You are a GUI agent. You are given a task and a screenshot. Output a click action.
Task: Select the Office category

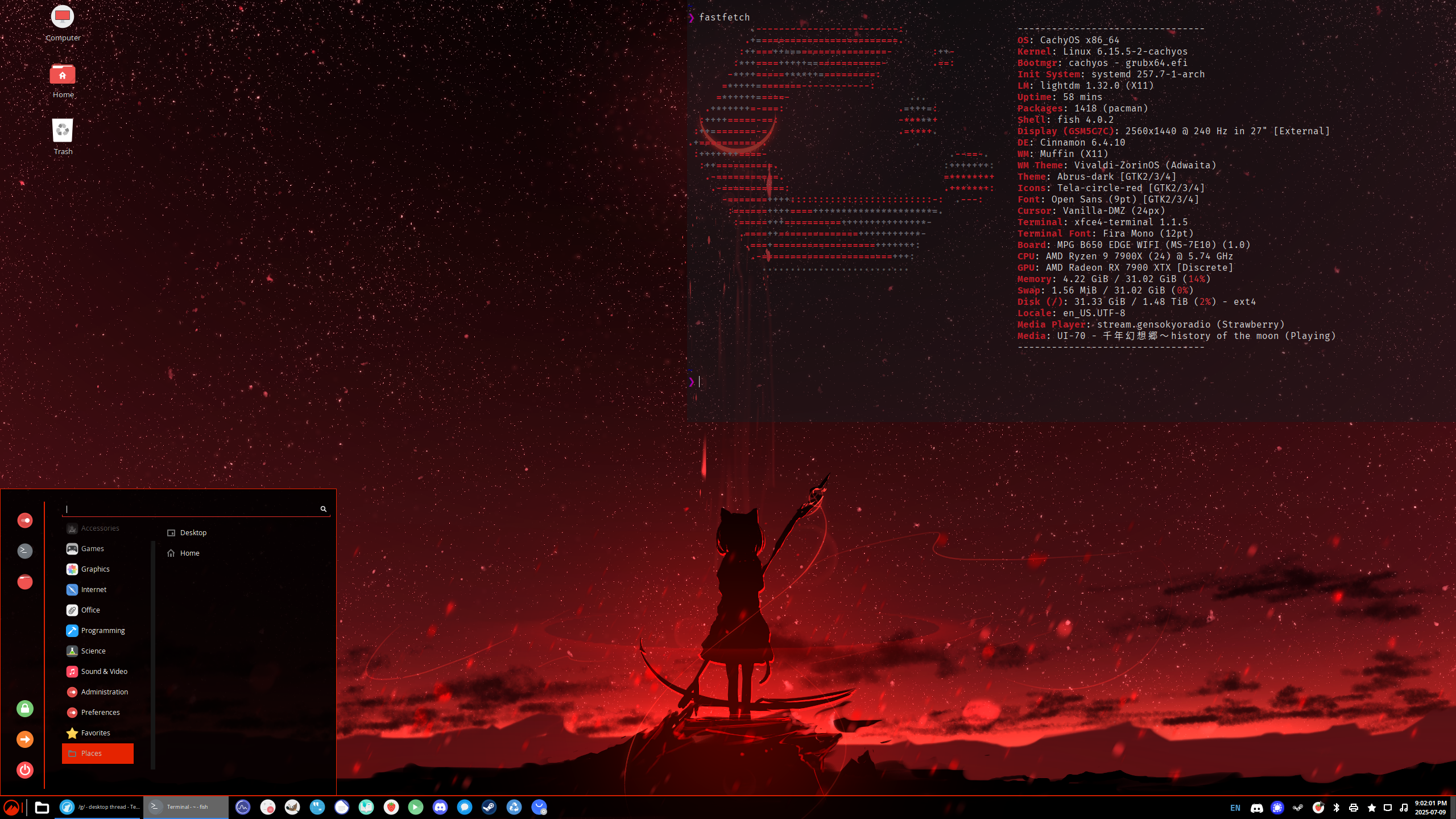pos(98,610)
